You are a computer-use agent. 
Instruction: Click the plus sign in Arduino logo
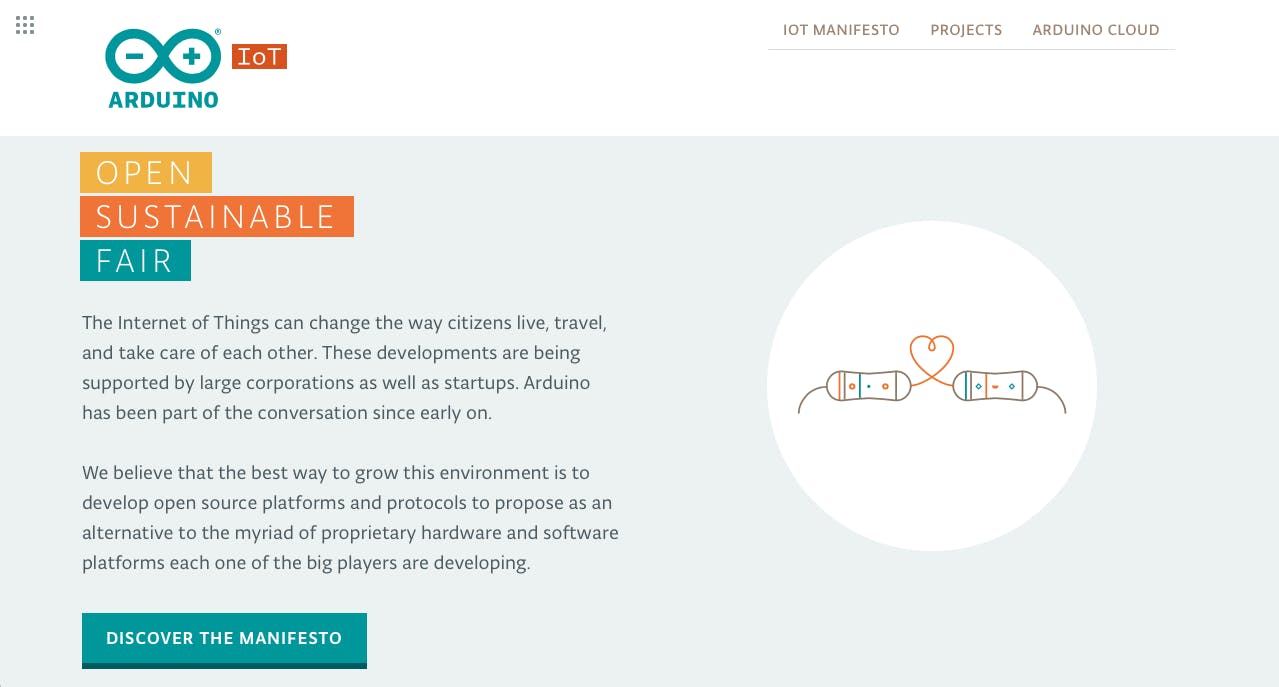point(192,57)
